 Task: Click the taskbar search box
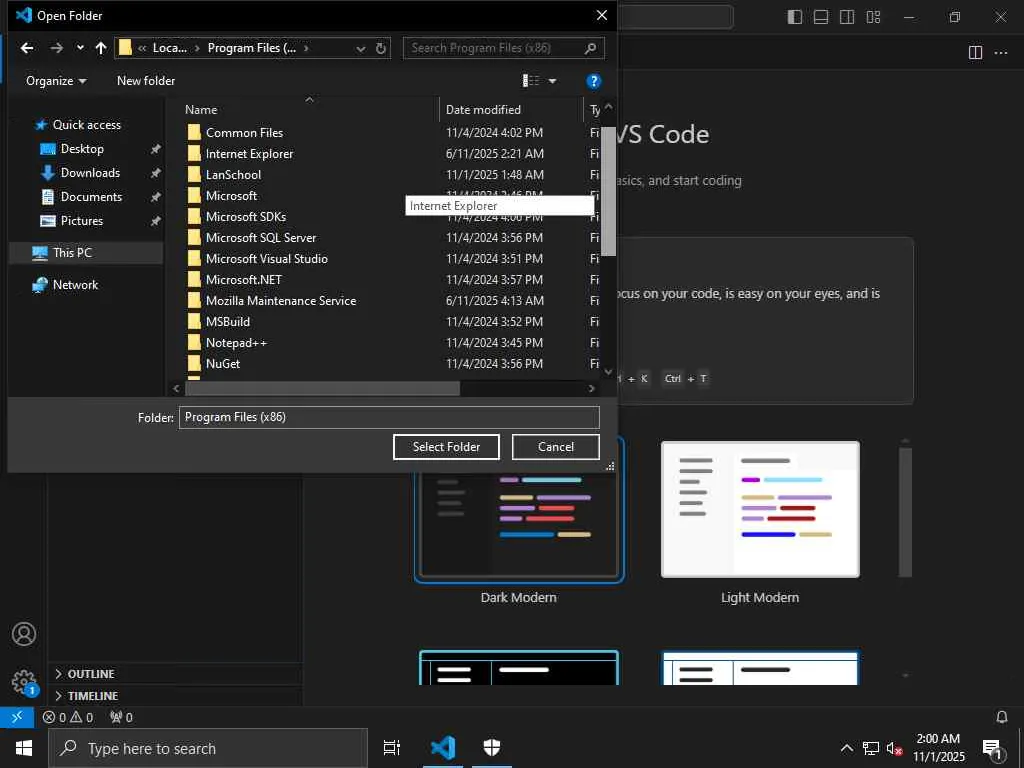coord(208,748)
